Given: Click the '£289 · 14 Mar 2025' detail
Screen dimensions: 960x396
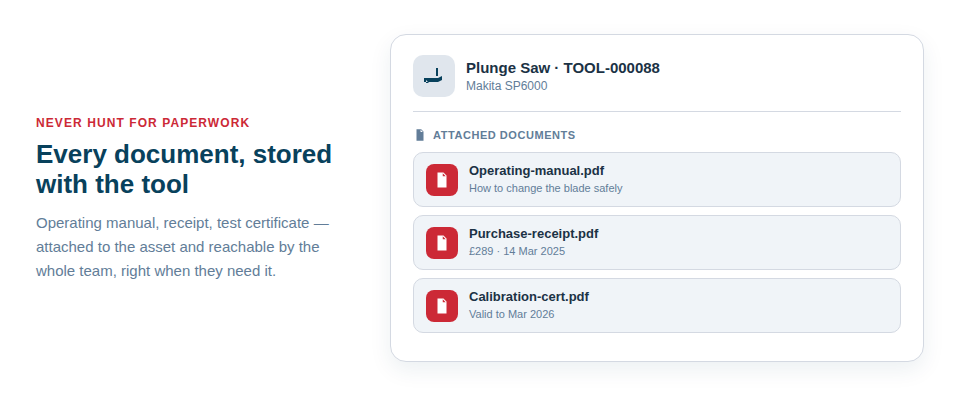Looking at the screenshot, I should click(x=517, y=252).
